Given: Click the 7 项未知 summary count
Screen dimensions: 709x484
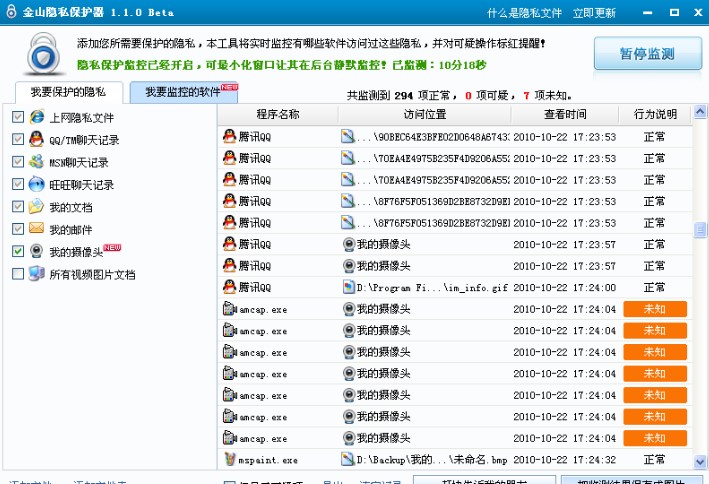Looking at the screenshot, I should click(x=546, y=95).
